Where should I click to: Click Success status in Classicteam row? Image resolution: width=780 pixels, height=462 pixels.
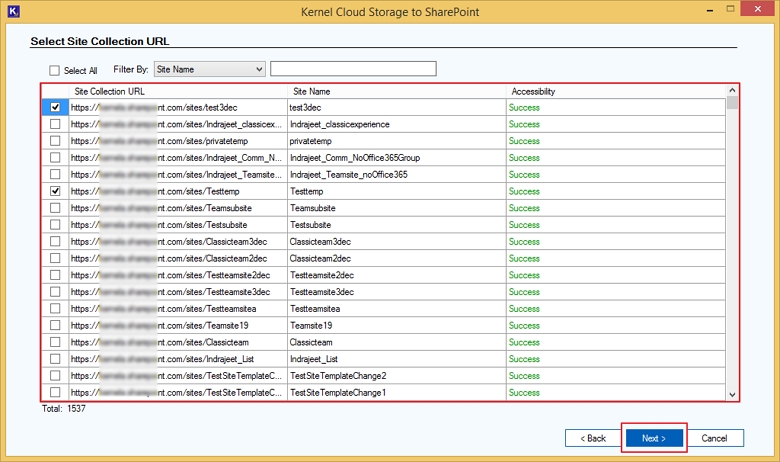524,342
